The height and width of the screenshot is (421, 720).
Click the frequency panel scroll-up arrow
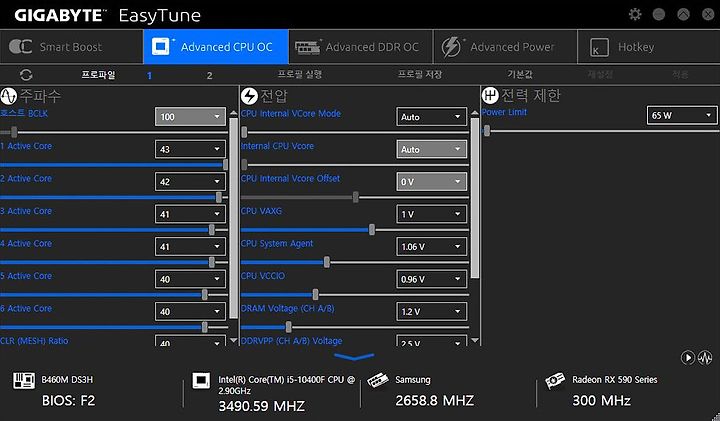click(x=233, y=113)
